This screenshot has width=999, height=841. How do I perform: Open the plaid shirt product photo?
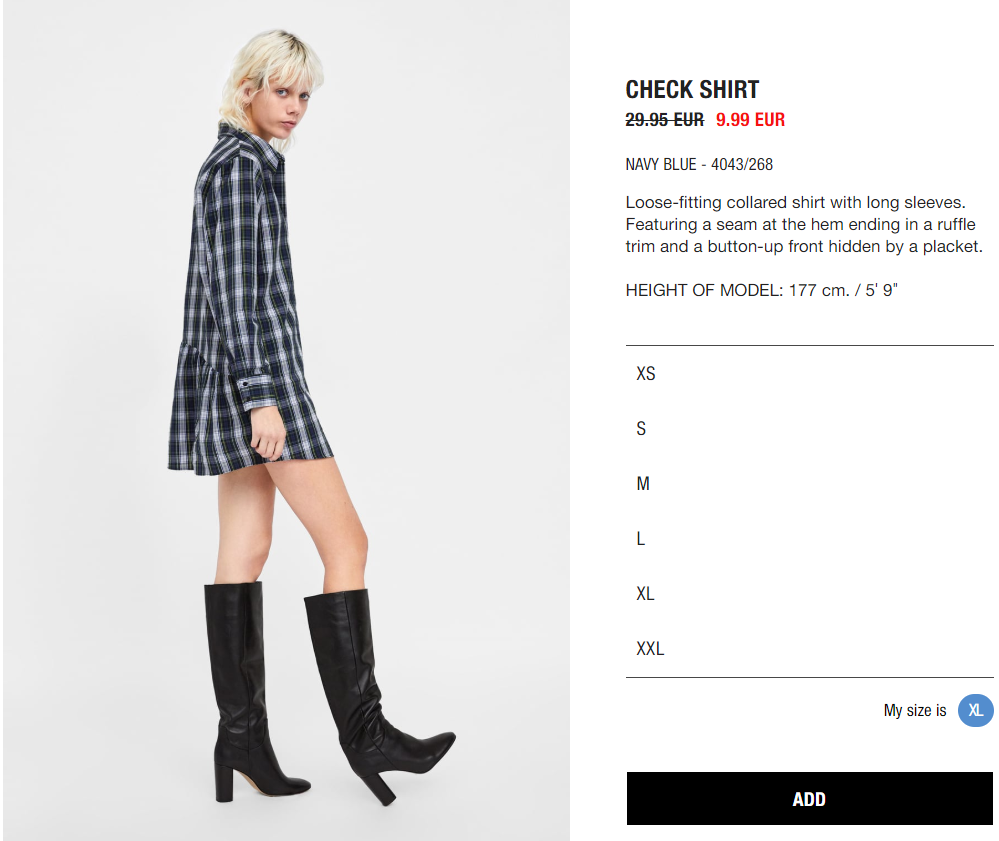coord(286,420)
